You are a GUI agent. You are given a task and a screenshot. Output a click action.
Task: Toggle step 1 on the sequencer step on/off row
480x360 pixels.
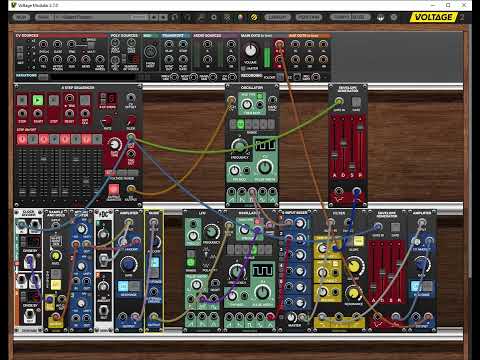pos(22,139)
